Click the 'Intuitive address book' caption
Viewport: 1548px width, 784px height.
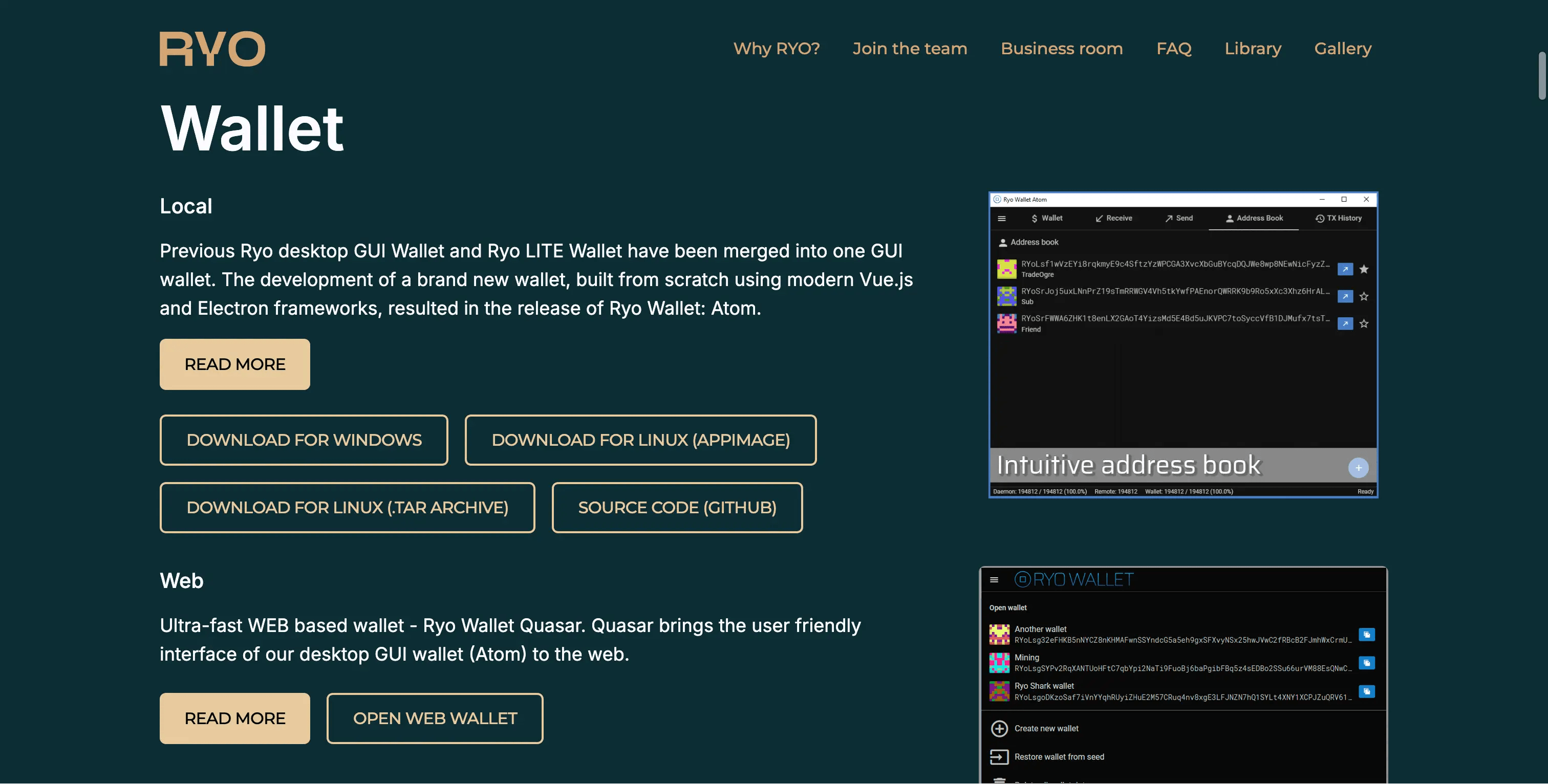[x=1129, y=465]
